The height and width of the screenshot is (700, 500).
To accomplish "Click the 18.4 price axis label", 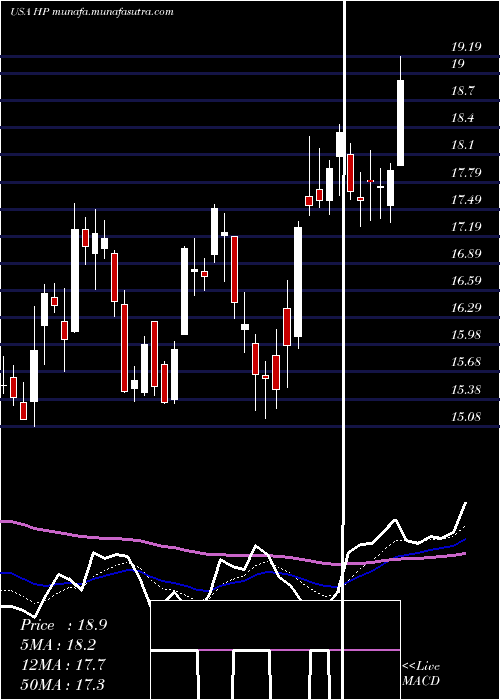I will (462, 118).
